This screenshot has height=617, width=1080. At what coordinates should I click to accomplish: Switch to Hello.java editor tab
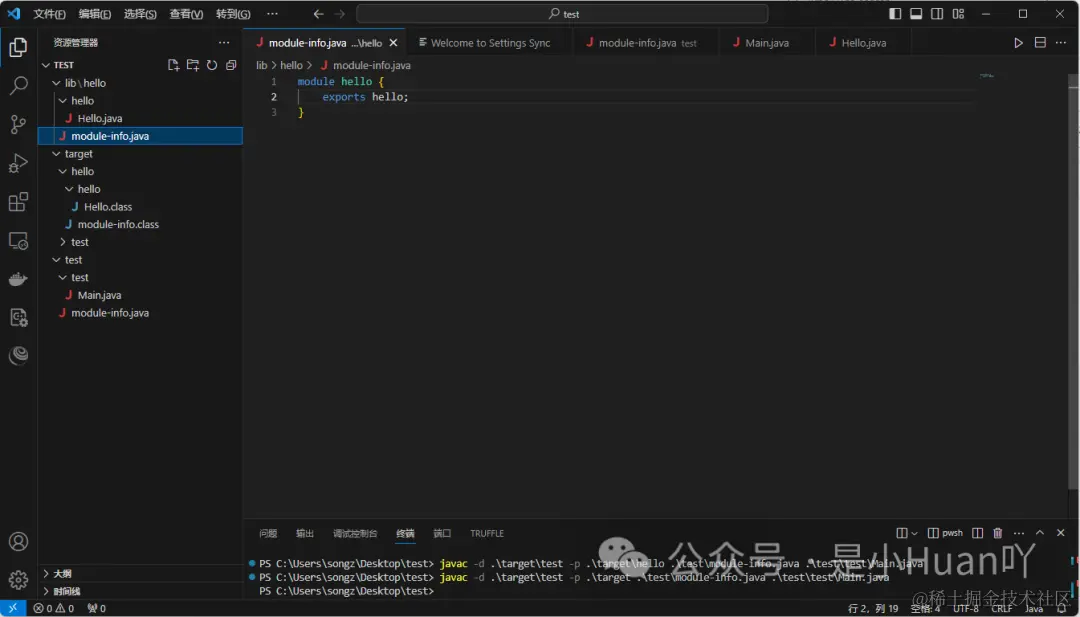tap(863, 43)
